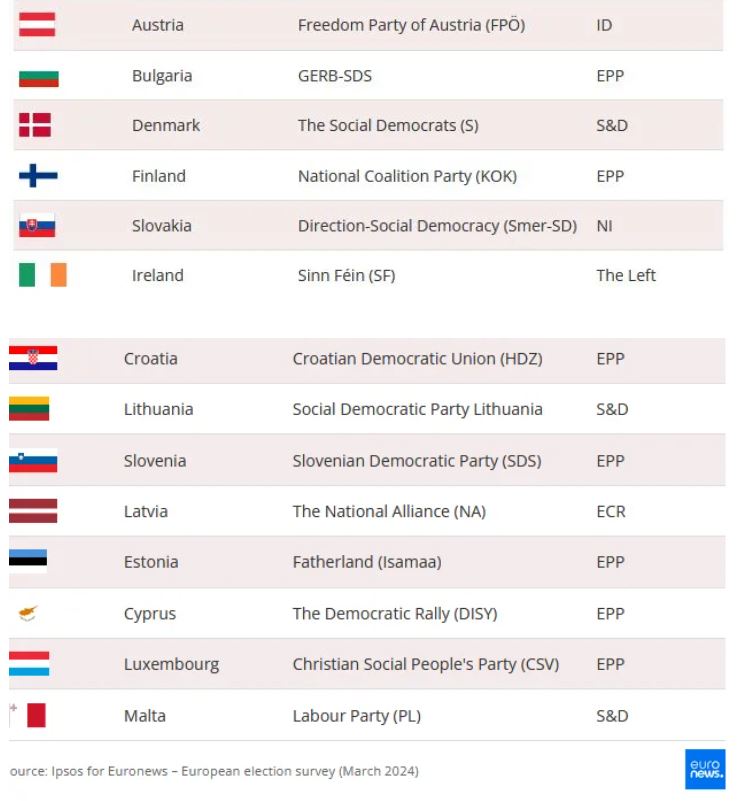Click the Sinn Féin (SF) party name
Screen dimensions: 739x801
(346, 275)
